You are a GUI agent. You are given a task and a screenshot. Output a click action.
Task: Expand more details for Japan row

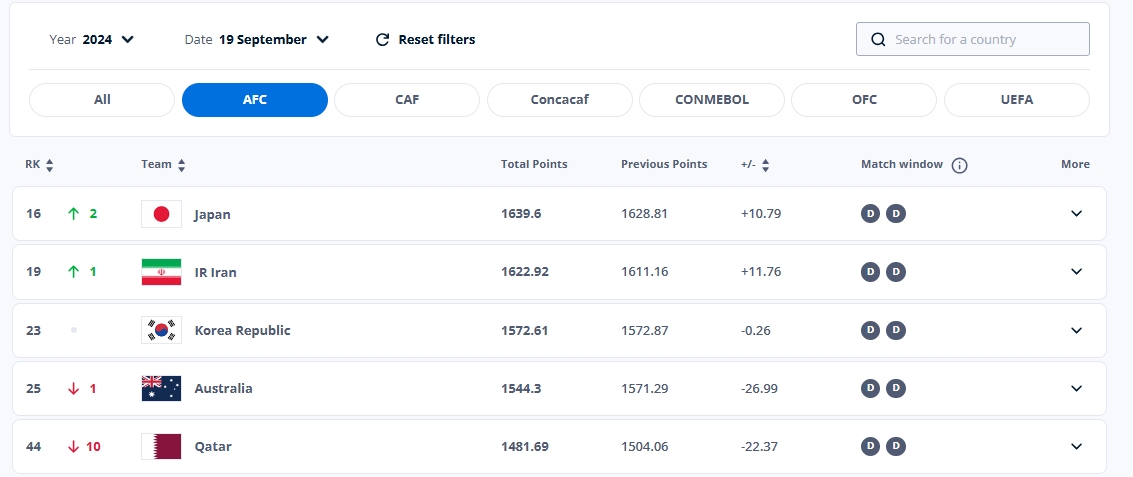(x=1076, y=214)
